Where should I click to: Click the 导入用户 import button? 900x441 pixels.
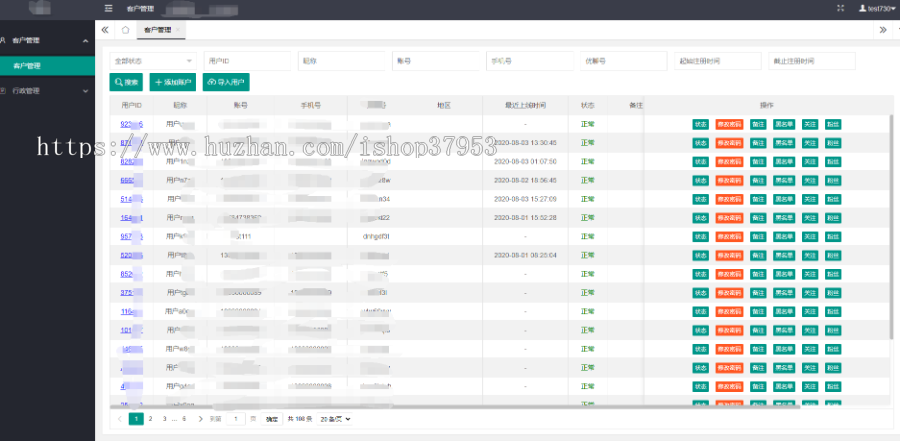click(225, 82)
